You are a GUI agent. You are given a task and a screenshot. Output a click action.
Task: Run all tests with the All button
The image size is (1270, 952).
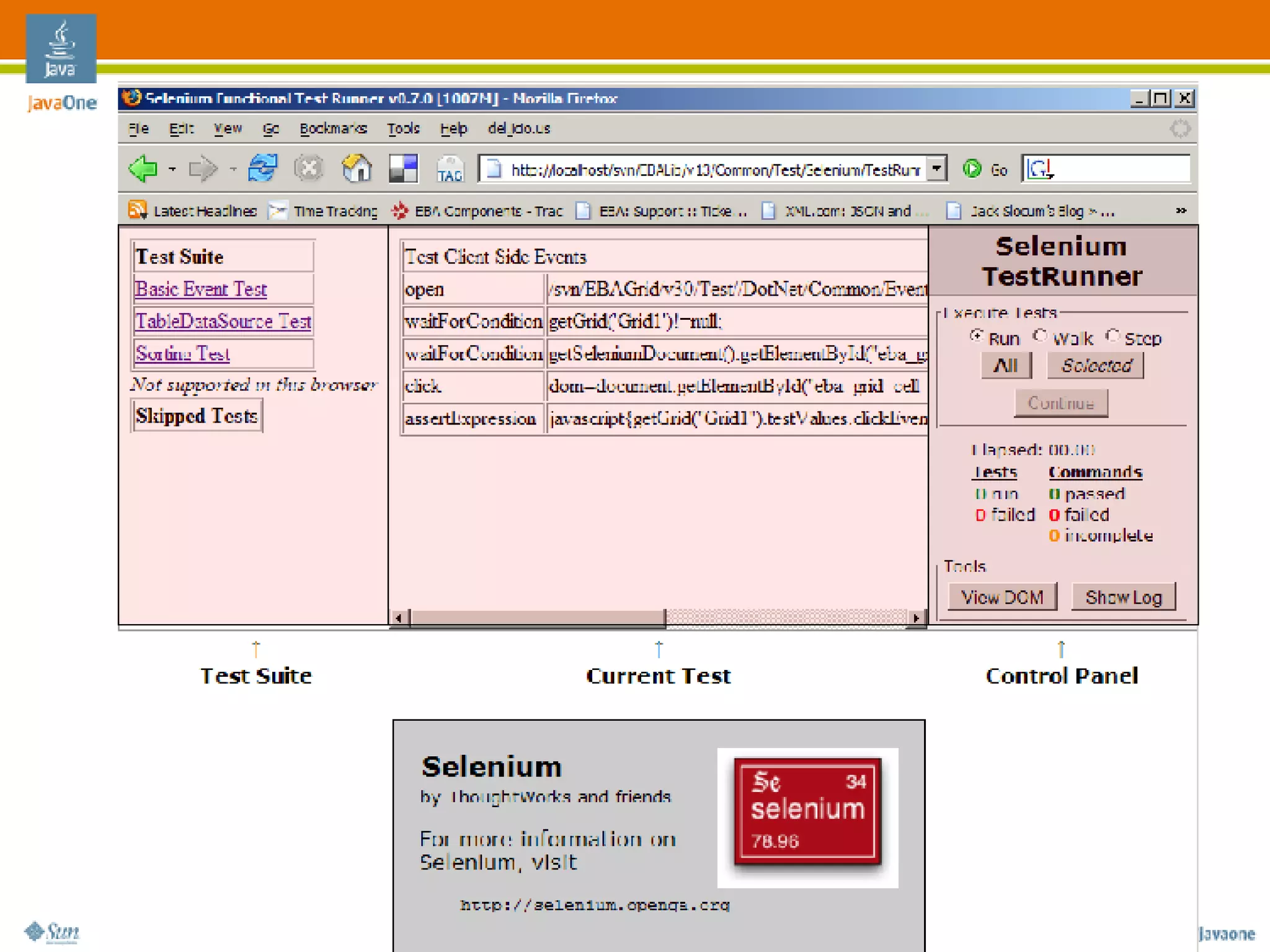point(1006,366)
